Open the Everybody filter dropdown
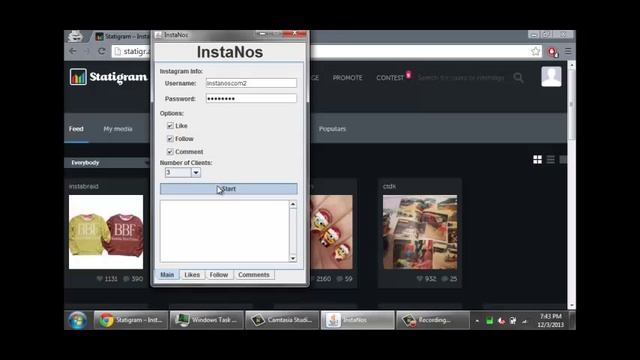 coord(107,162)
